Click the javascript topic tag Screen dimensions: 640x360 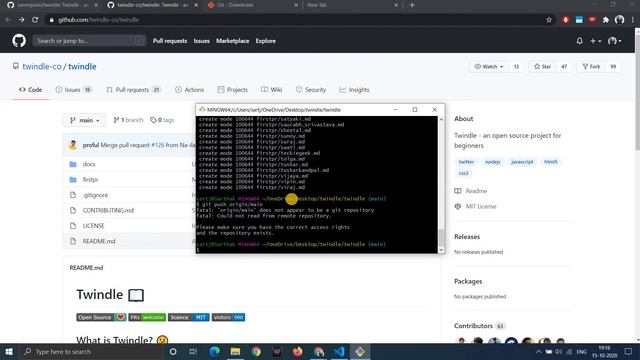click(522, 162)
